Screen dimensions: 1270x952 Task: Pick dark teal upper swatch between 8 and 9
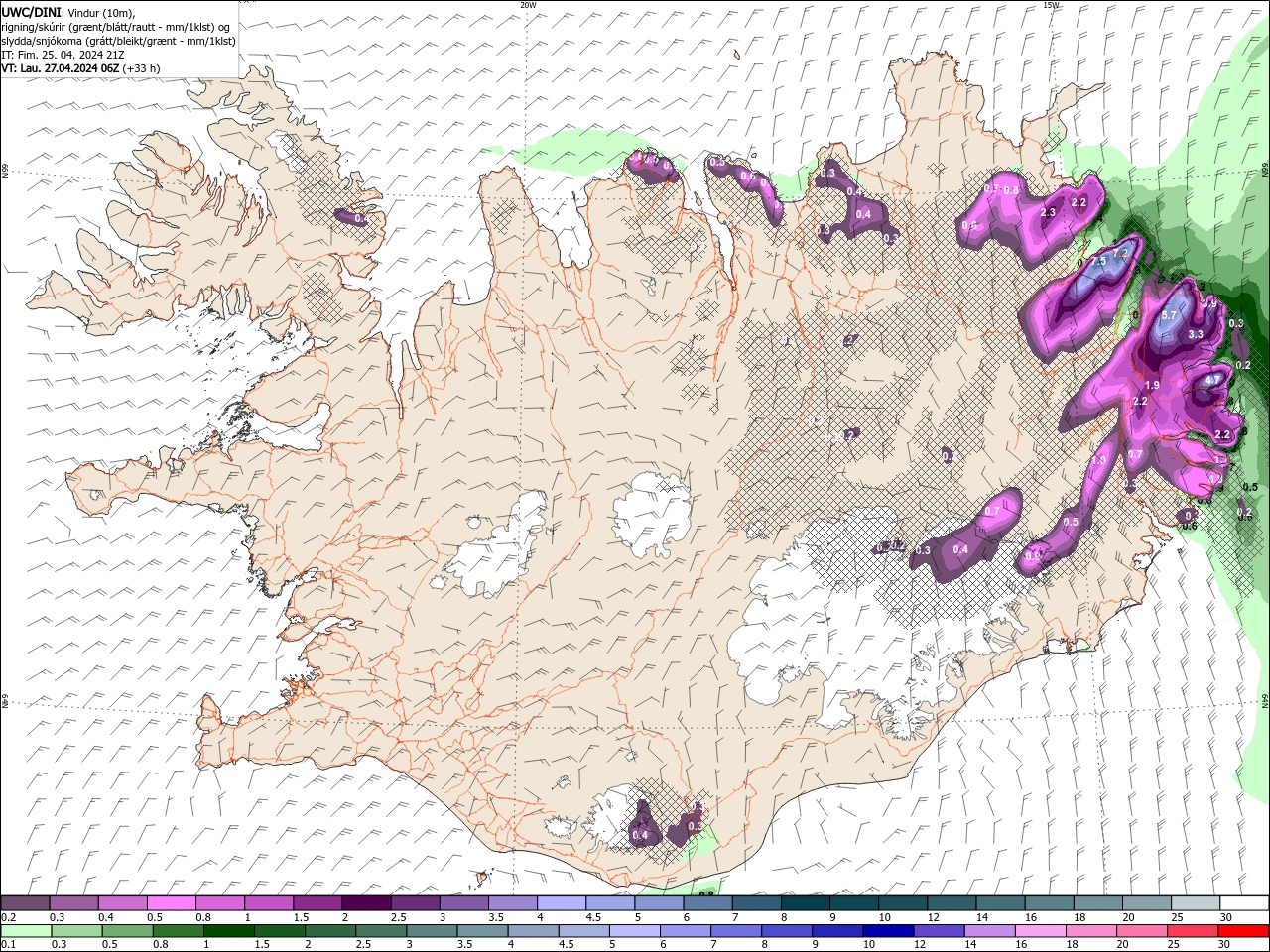click(x=805, y=903)
